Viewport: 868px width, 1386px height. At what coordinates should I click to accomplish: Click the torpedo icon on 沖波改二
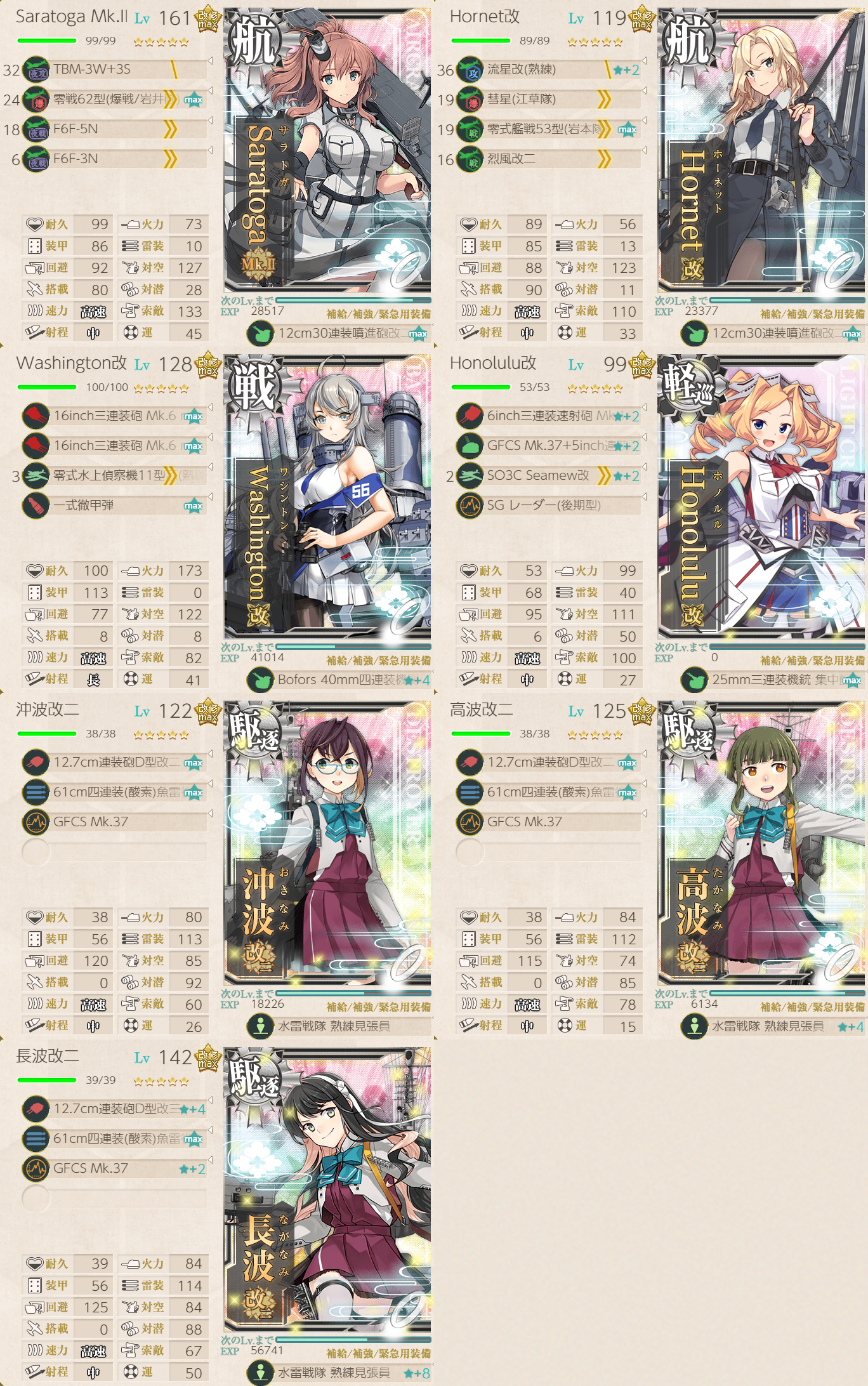tap(36, 792)
